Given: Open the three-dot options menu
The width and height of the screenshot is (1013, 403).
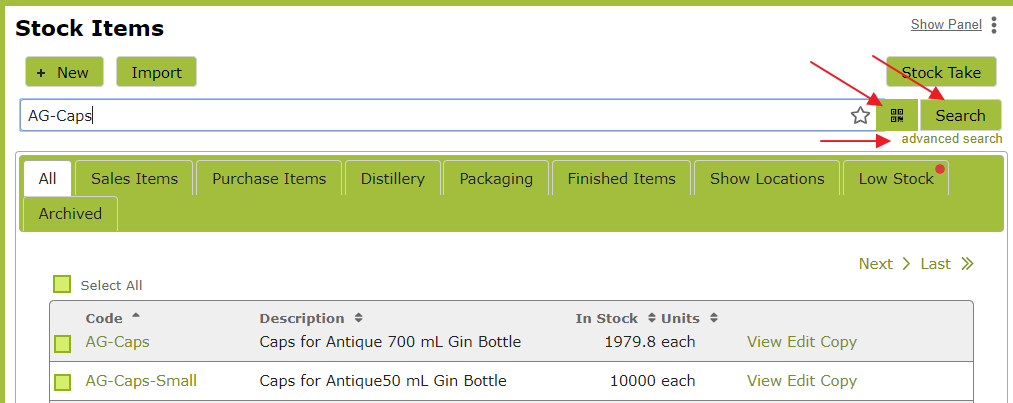Looking at the screenshot, I should pos(994,25).
